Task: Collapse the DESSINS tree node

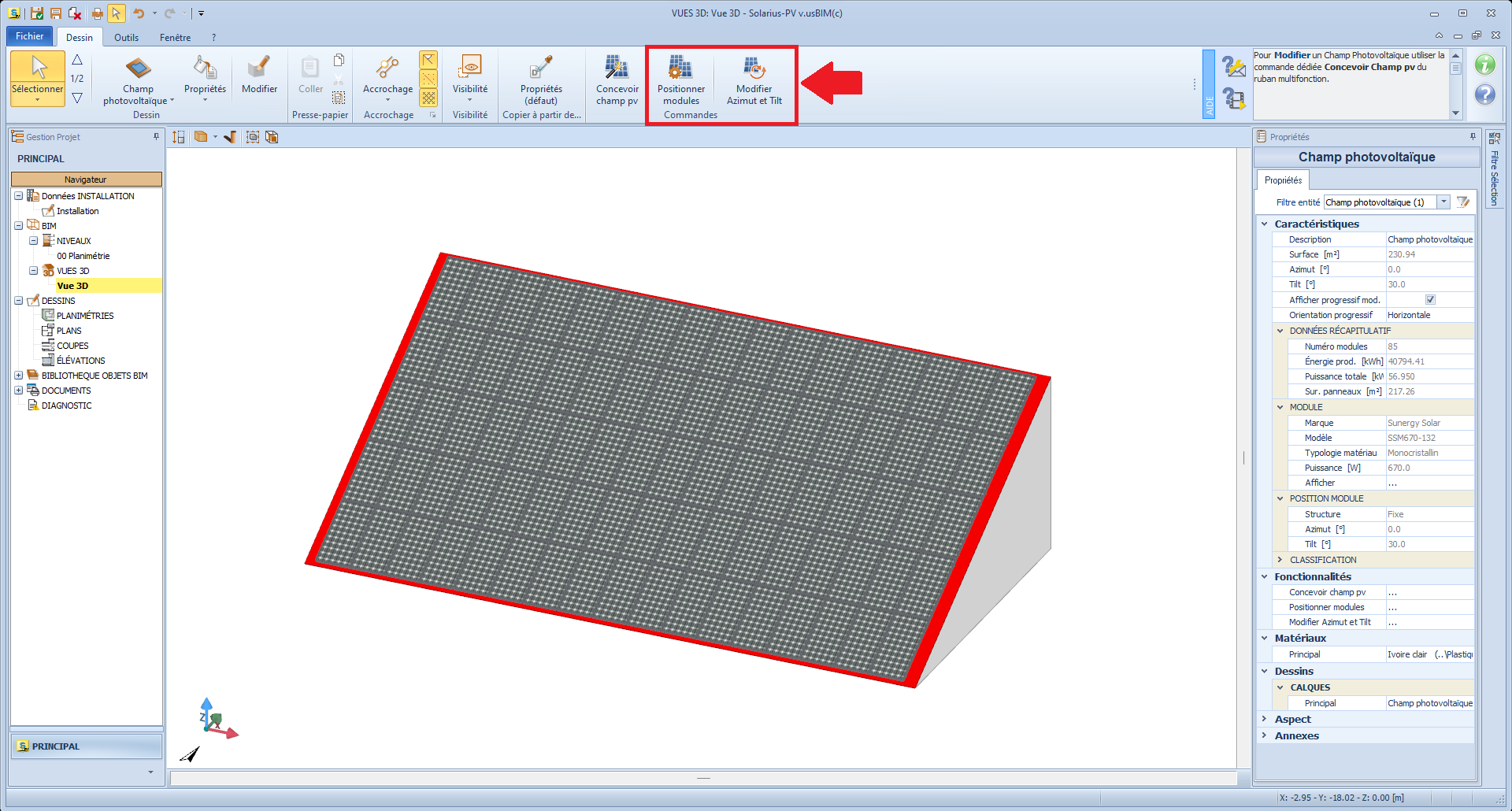Action: pos(18,301)
